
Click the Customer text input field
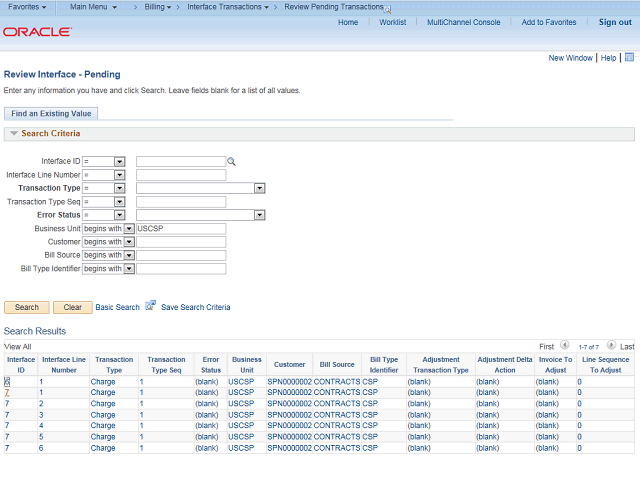(x=181, y=242)
